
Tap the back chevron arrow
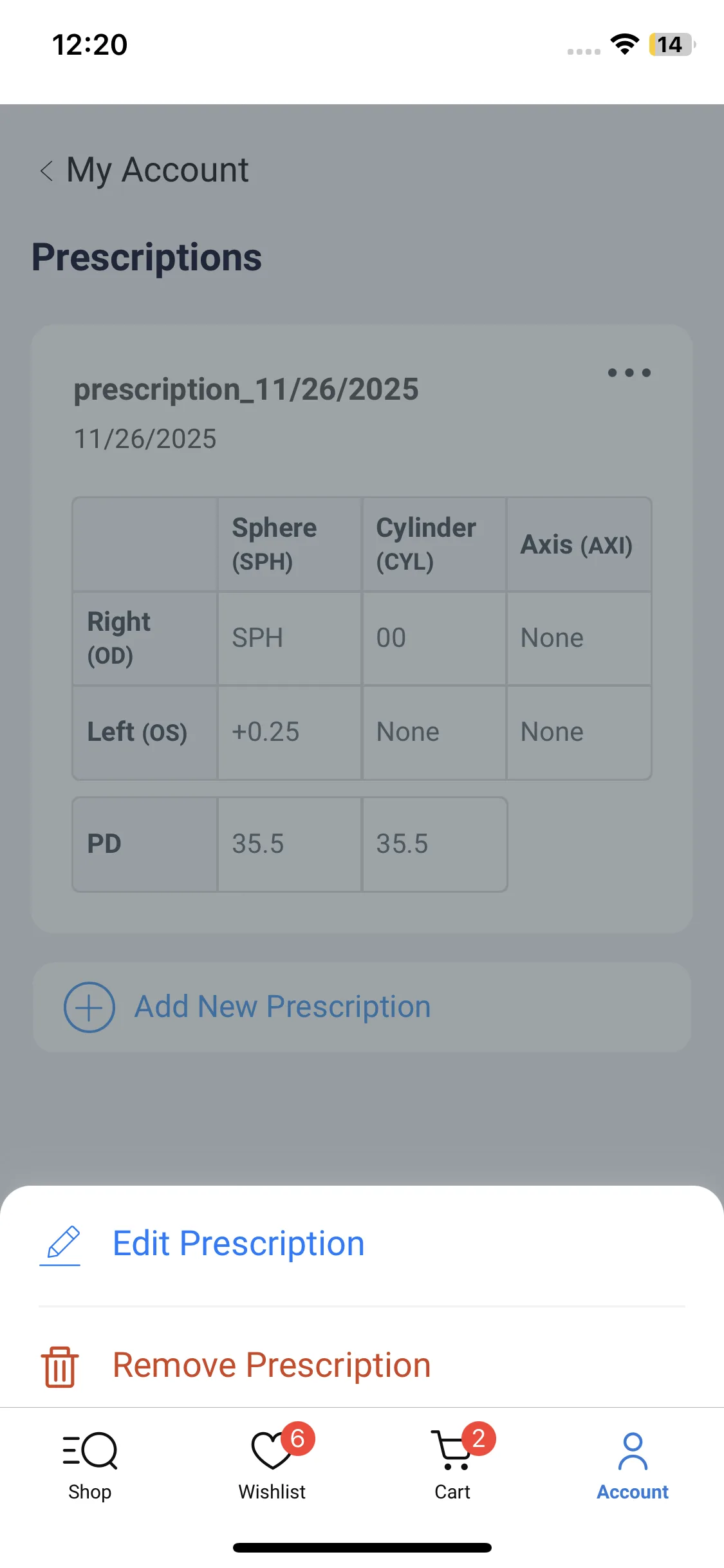[x=46, y=171]
